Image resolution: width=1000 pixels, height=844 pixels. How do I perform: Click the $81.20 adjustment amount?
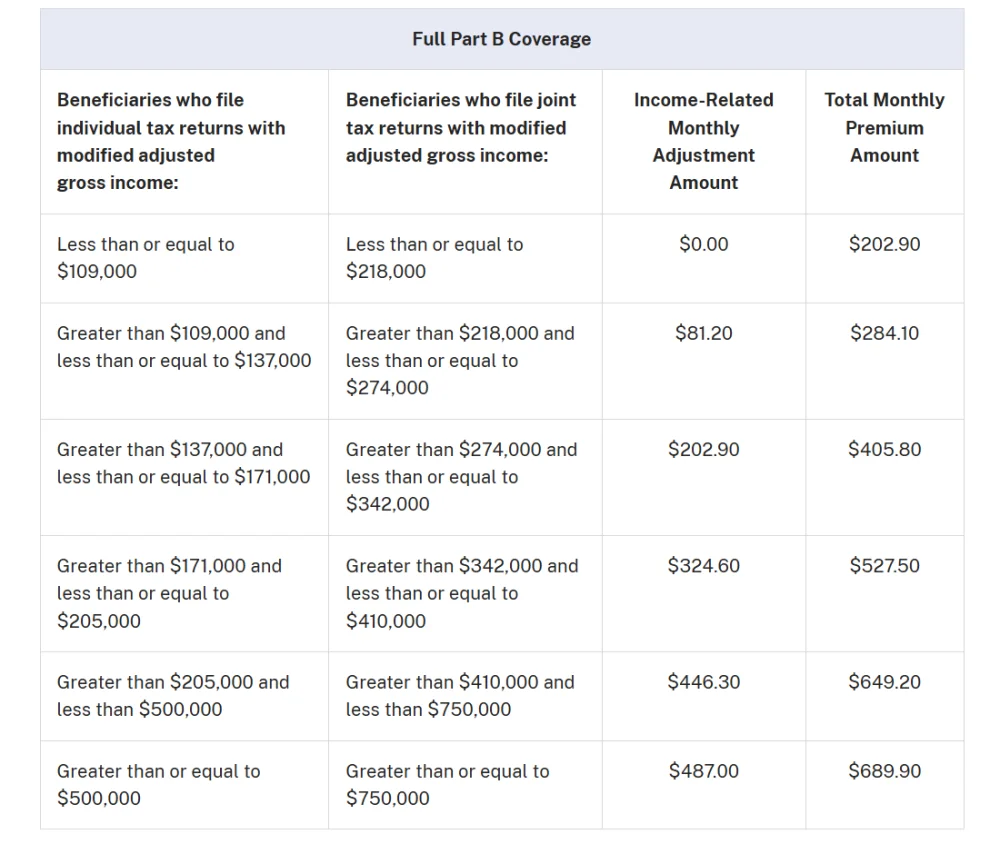pos(703,333)
